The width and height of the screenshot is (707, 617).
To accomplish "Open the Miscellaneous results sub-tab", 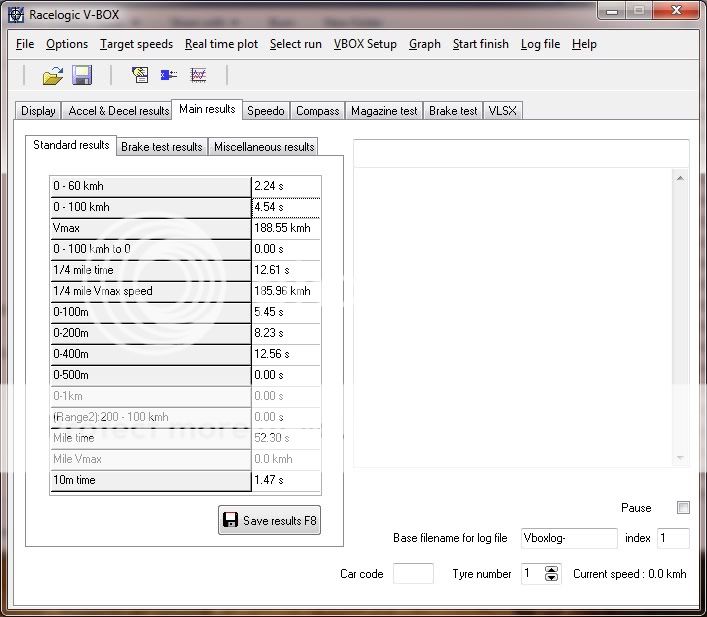I will pyautogui.click(x=264, y=147).
